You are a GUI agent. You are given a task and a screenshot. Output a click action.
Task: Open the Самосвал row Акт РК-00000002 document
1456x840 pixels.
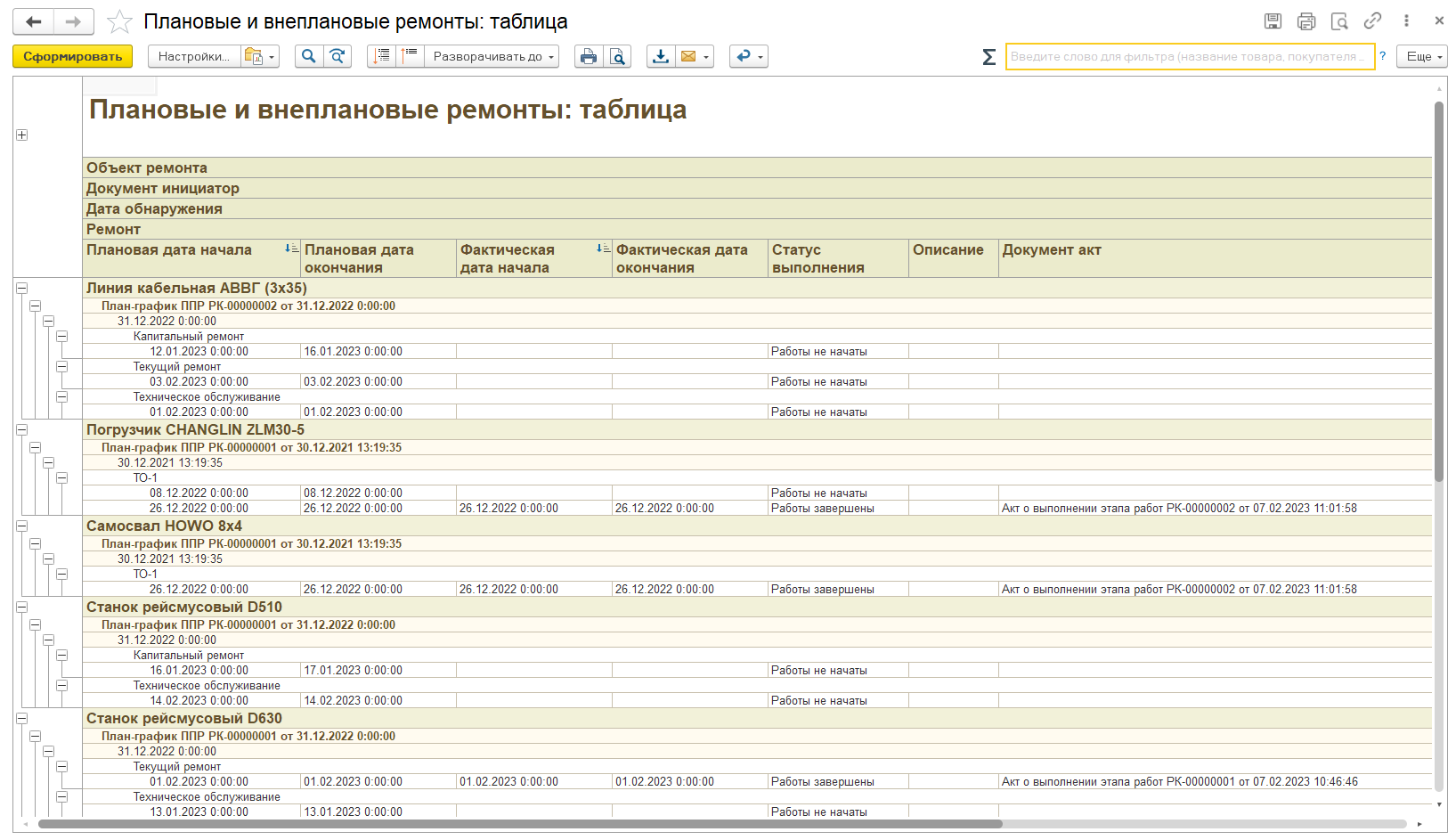click(x=1179, y=589)
